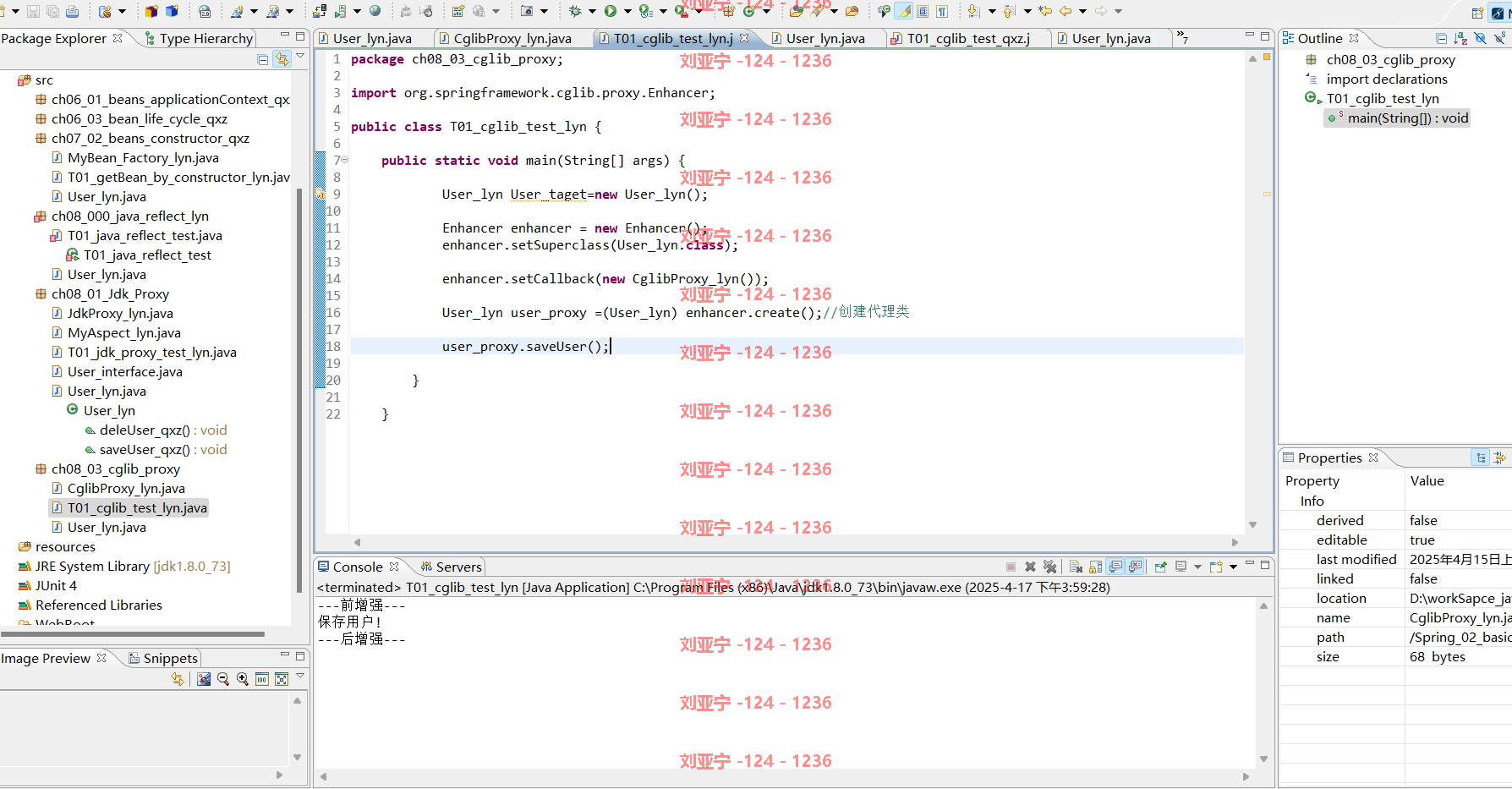The height and width of the screenshot is (789, 1512).
Task: Minimize the Console view panel
Action: pos(1249,565)
